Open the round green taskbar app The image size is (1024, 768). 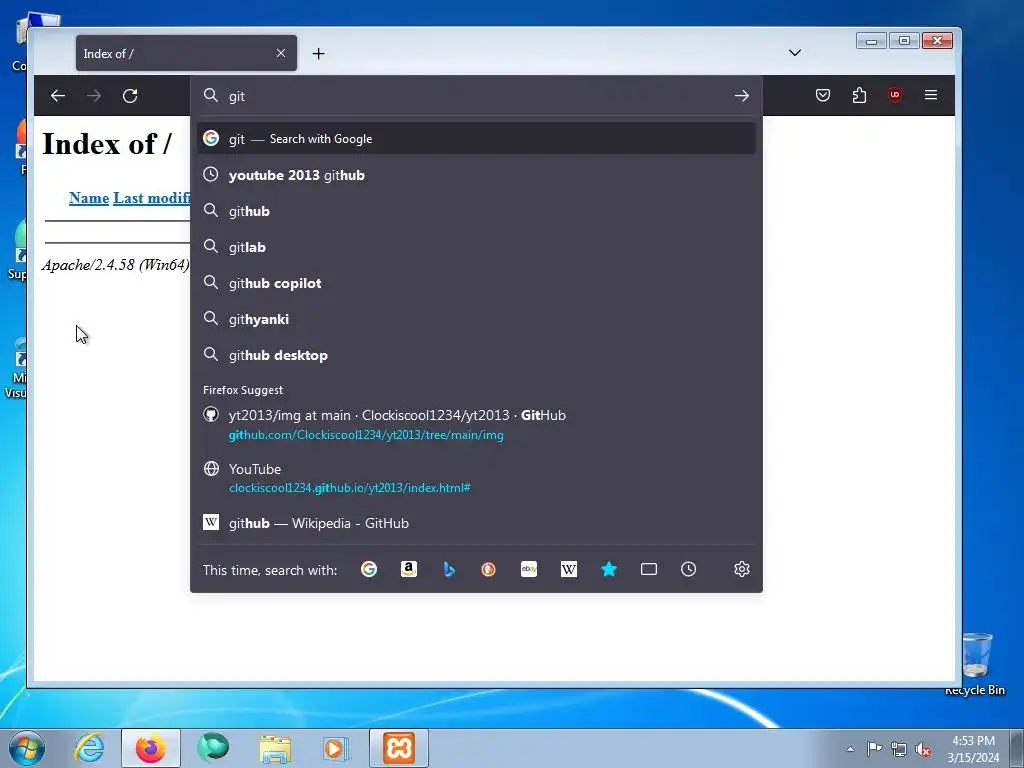coord(213,748)
